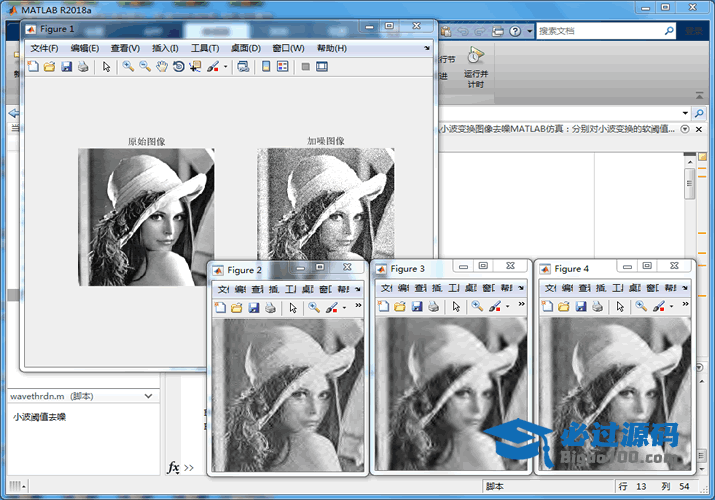This screenshot has height=500, width=715.
Task: Click the Save icon in Figure 1 toolbar
Action: pos(66,67)
